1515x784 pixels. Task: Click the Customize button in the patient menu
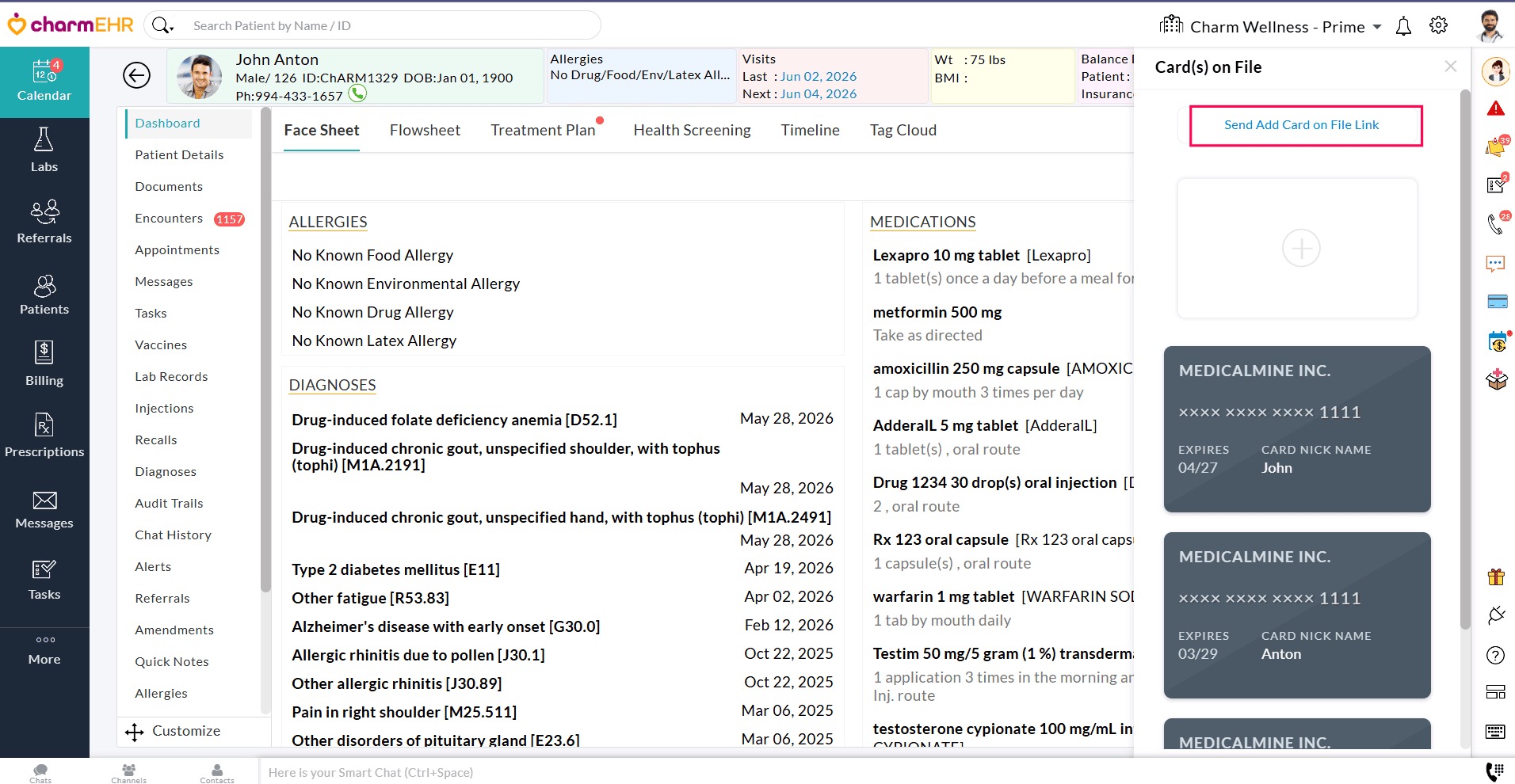click(x=174, y=731)
